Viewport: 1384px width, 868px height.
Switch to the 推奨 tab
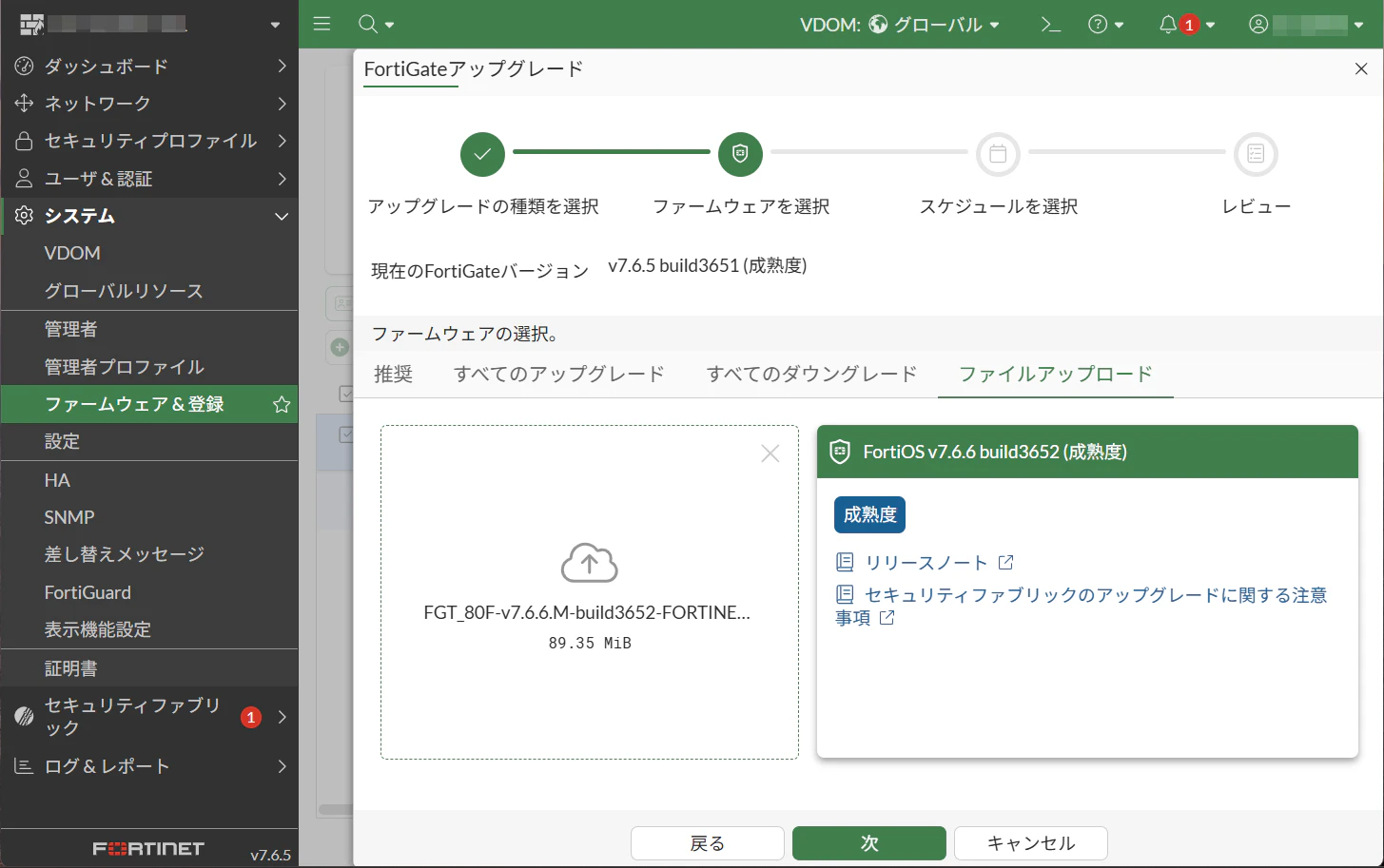click(x=393, y=375)
